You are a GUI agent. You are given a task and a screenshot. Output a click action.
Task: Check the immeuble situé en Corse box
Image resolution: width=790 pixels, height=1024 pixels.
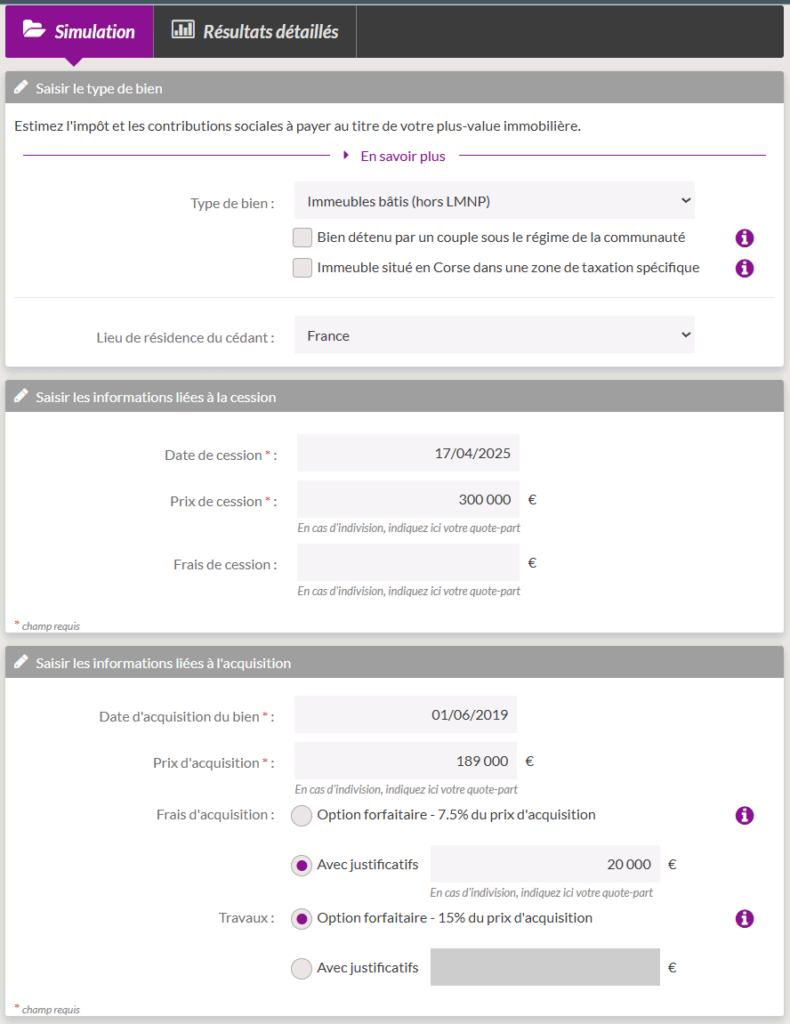tap(302, 268)
